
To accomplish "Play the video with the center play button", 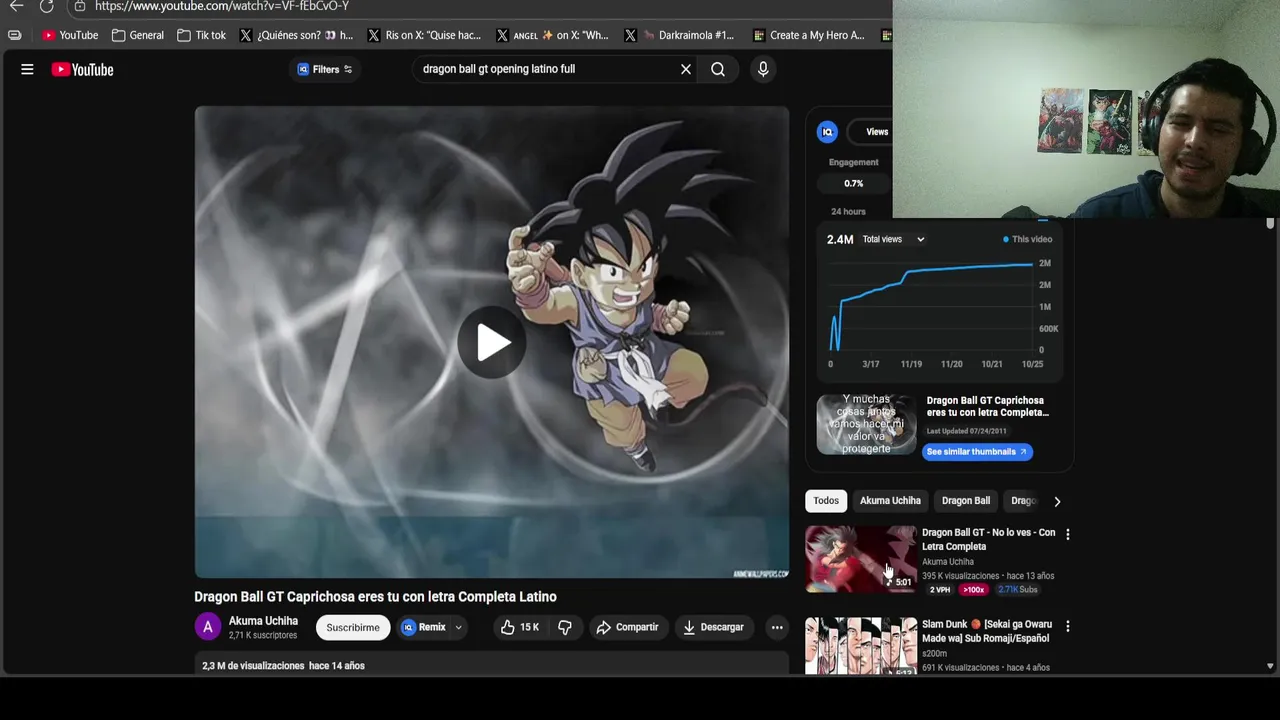I will tap(491, 342).
